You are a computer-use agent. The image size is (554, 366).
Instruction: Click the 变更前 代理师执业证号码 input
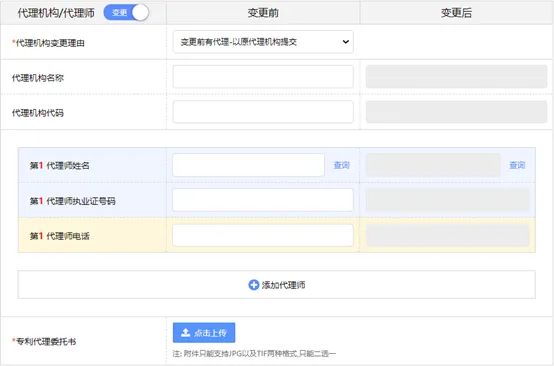263,200
